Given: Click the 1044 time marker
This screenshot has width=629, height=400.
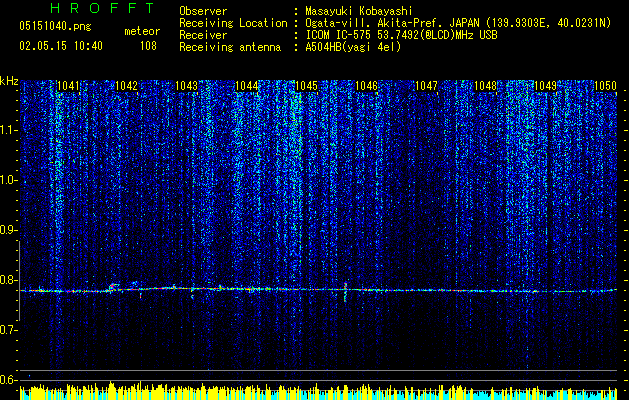Looking at the screenshot, I should pos(246,86).
